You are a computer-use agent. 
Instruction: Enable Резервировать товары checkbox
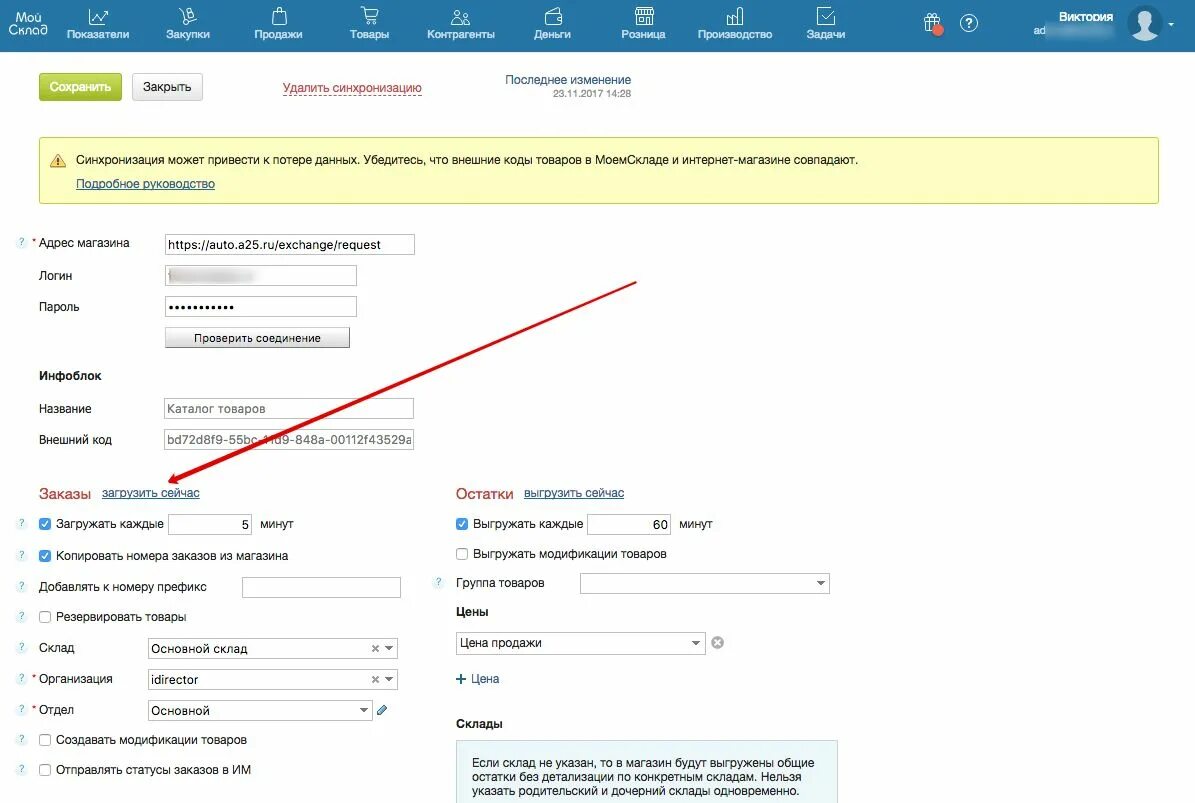click(45, 617)
